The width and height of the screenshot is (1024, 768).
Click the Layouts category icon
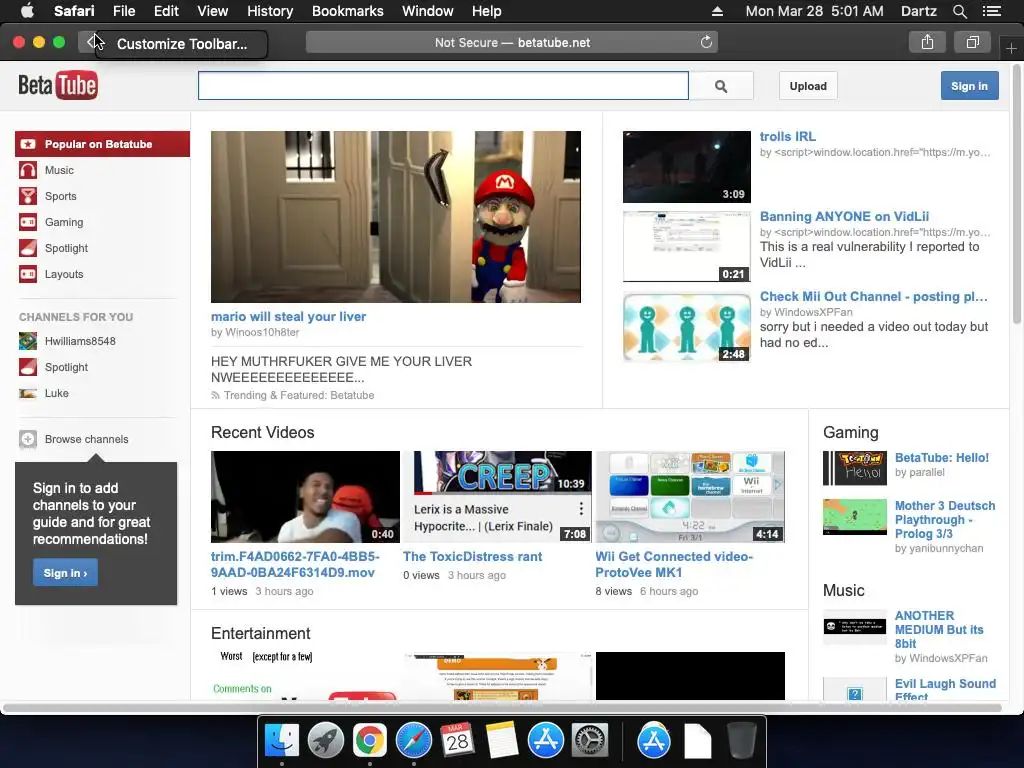pyautogui.click(x=28, y=275)
